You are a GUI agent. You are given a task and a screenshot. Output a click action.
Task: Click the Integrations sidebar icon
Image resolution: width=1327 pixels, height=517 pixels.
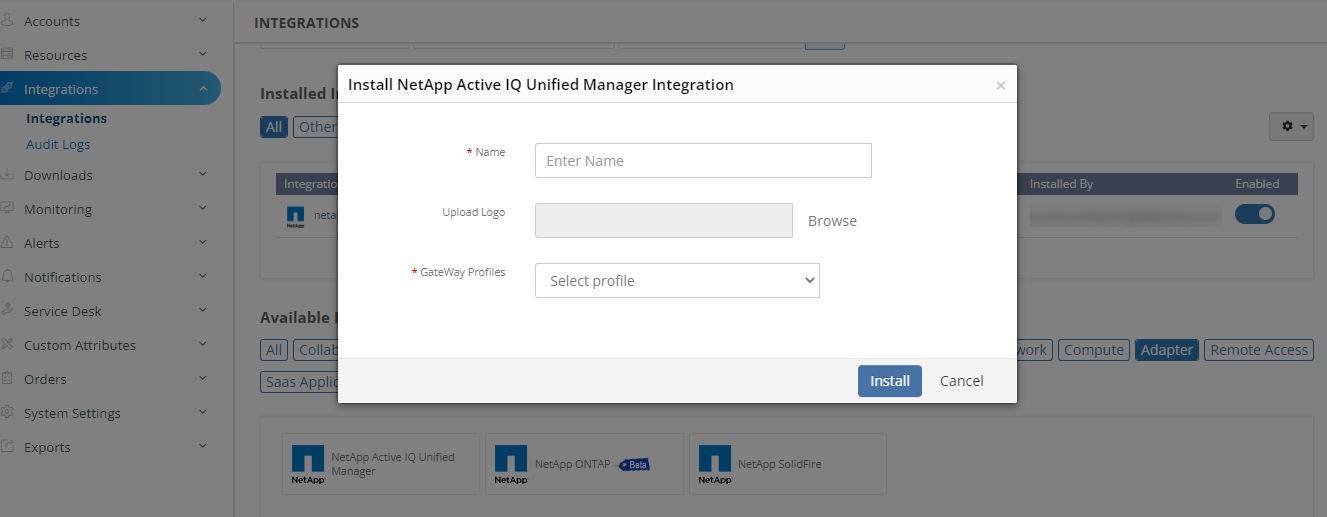[7, 89]
